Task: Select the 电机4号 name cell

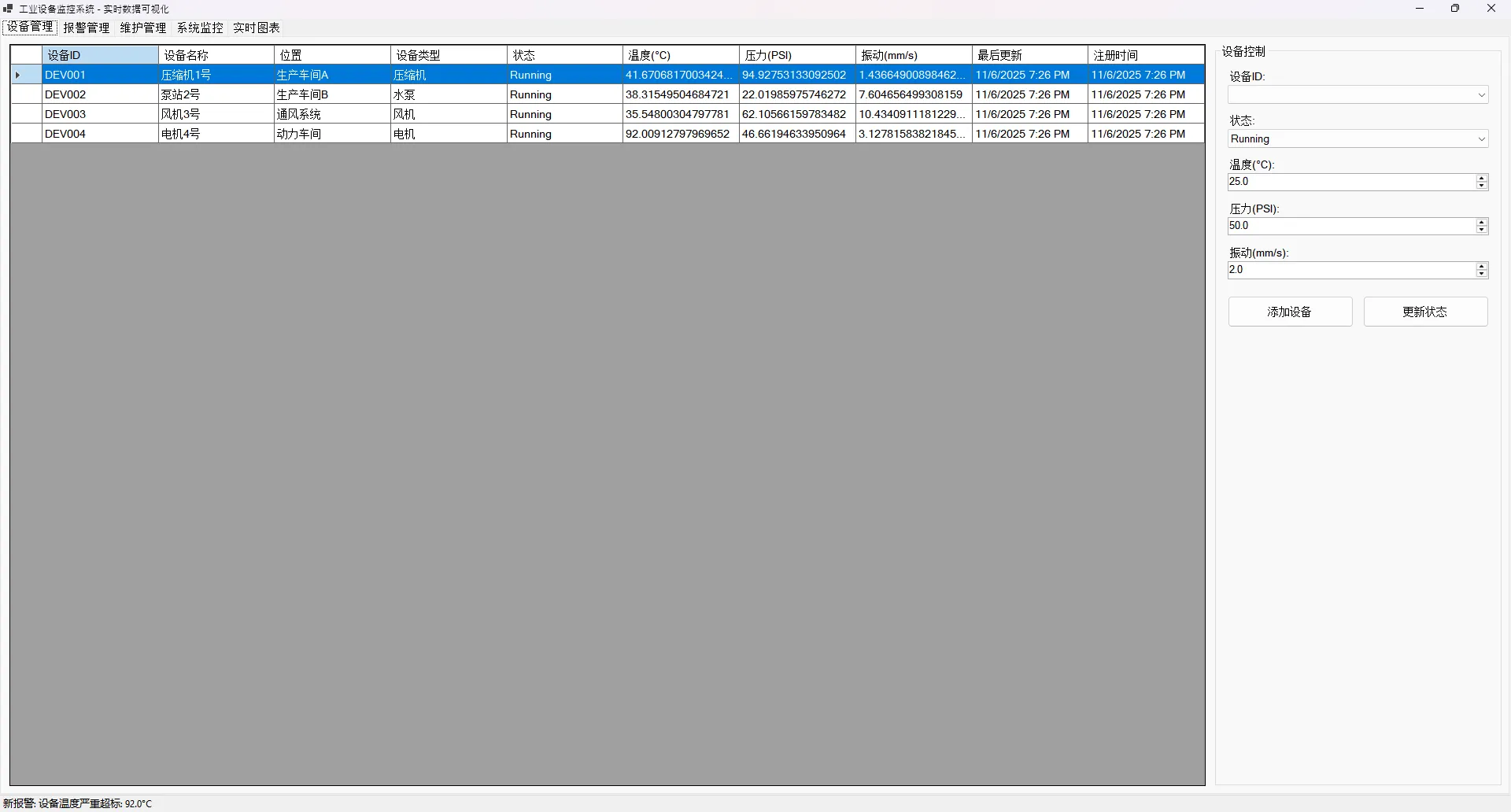Action: [x=216, y=134]
